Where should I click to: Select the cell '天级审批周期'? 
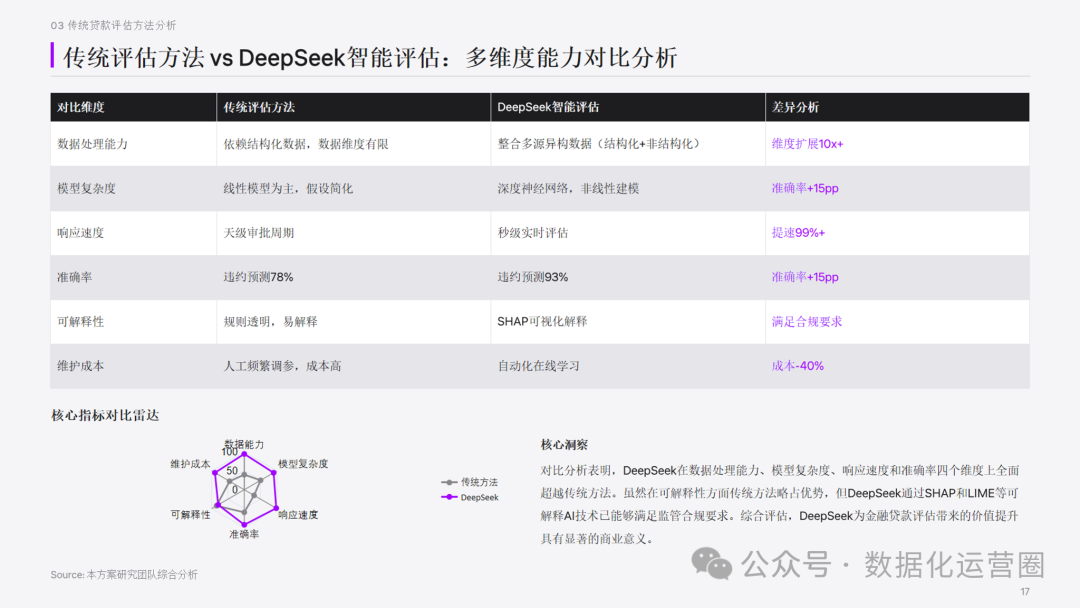tap(258, 233)
